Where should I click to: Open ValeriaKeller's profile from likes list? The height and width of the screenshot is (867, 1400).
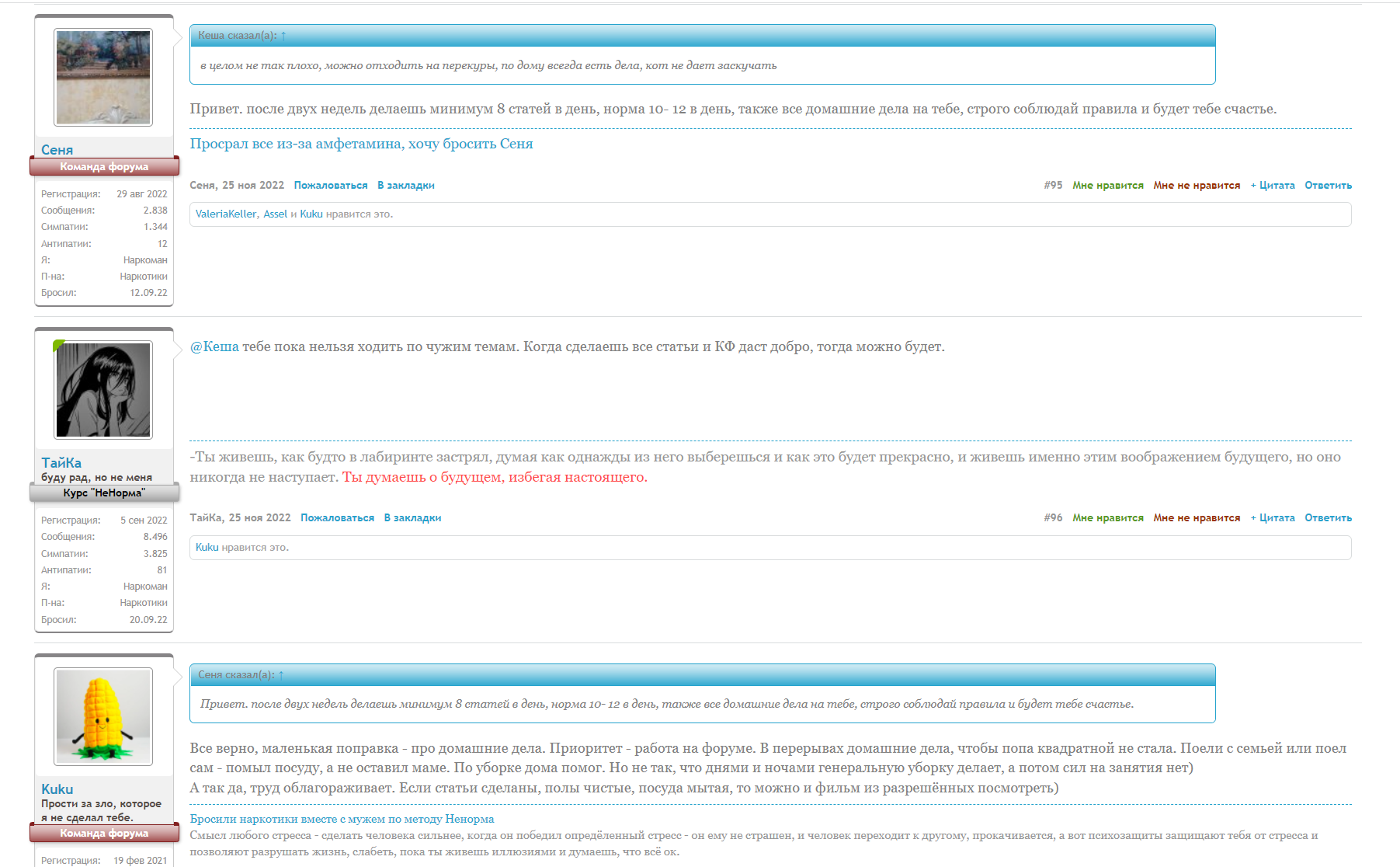(x=225, y=214)
